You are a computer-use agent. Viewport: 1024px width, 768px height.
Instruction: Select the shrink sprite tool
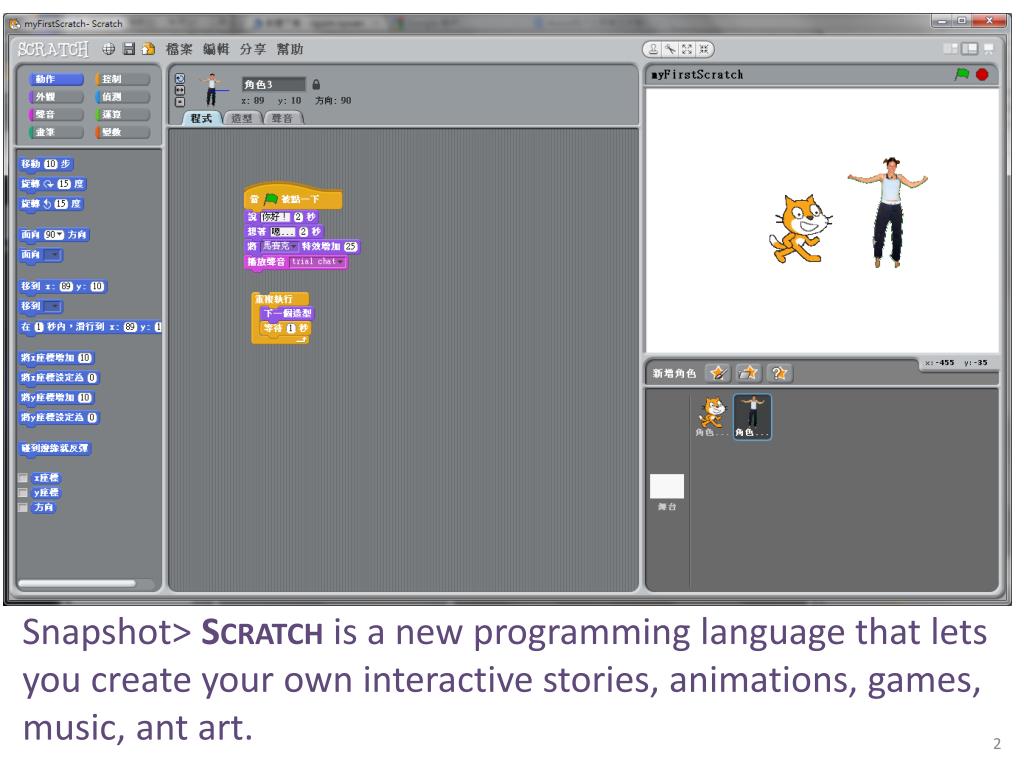tap(704, 49)
